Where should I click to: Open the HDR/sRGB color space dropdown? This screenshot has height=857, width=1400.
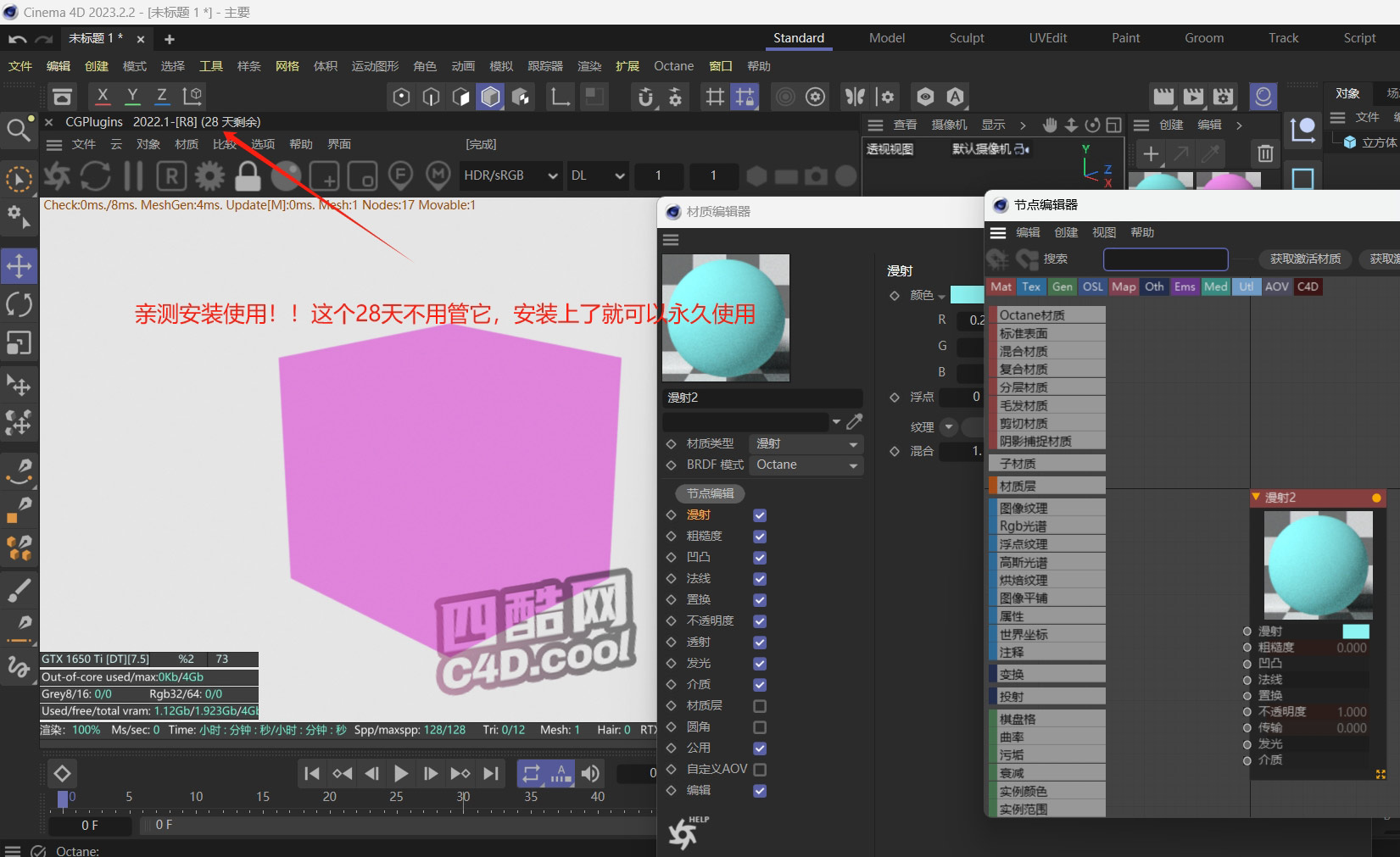(510, 175)
